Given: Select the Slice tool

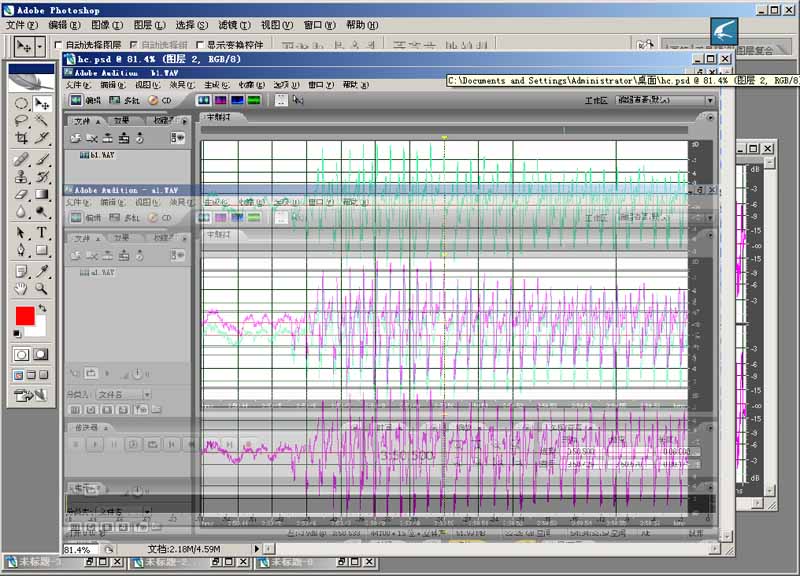Looking at the screenshot, I should tap(42, 138).
